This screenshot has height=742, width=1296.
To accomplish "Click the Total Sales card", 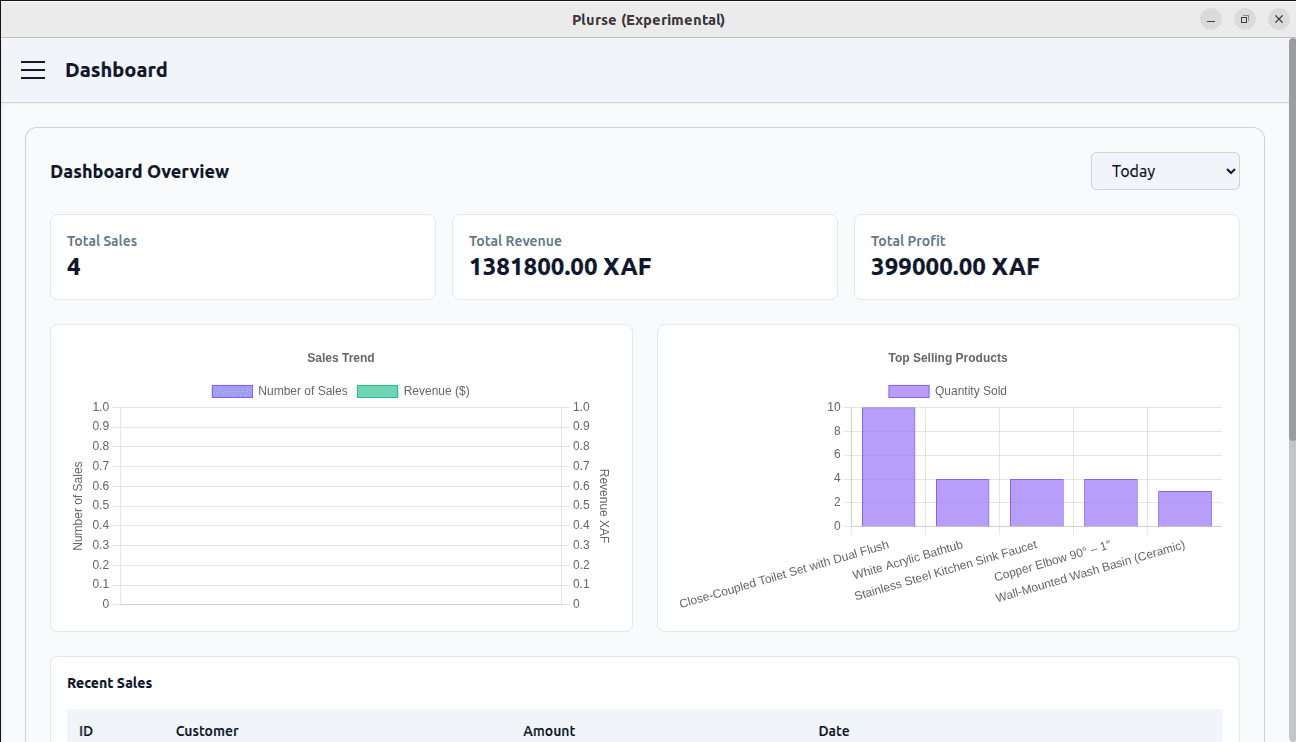I will [x=243, y=257].
